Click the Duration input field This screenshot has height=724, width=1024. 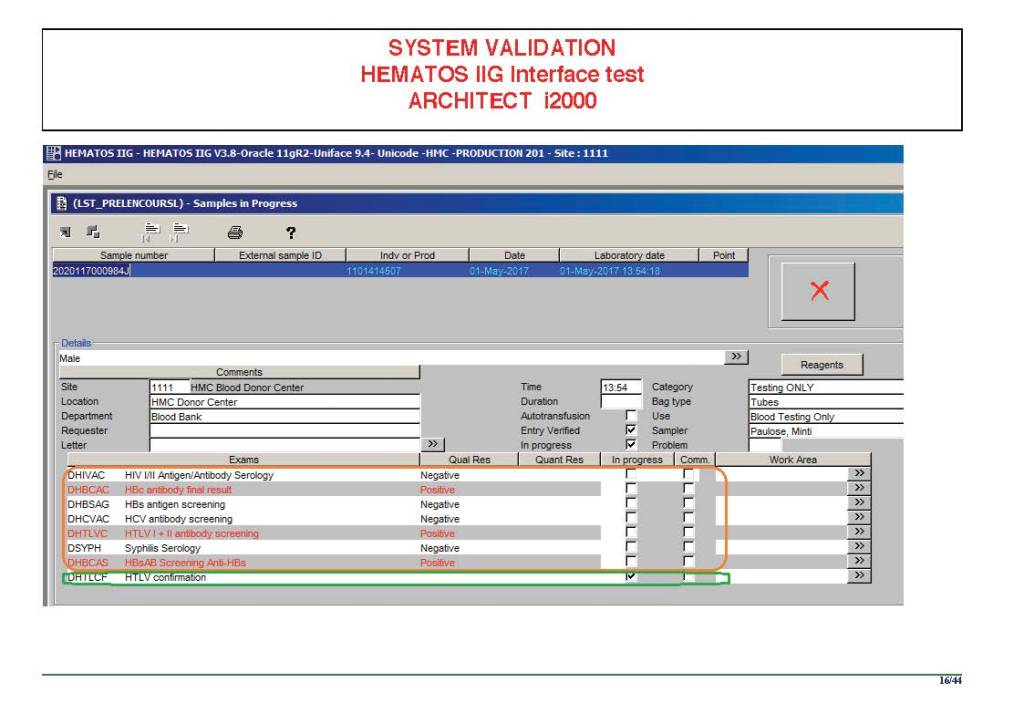point(620,402)
